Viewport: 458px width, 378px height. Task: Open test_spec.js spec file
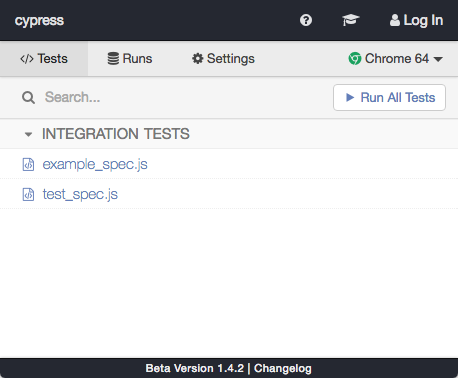point(80,194)
